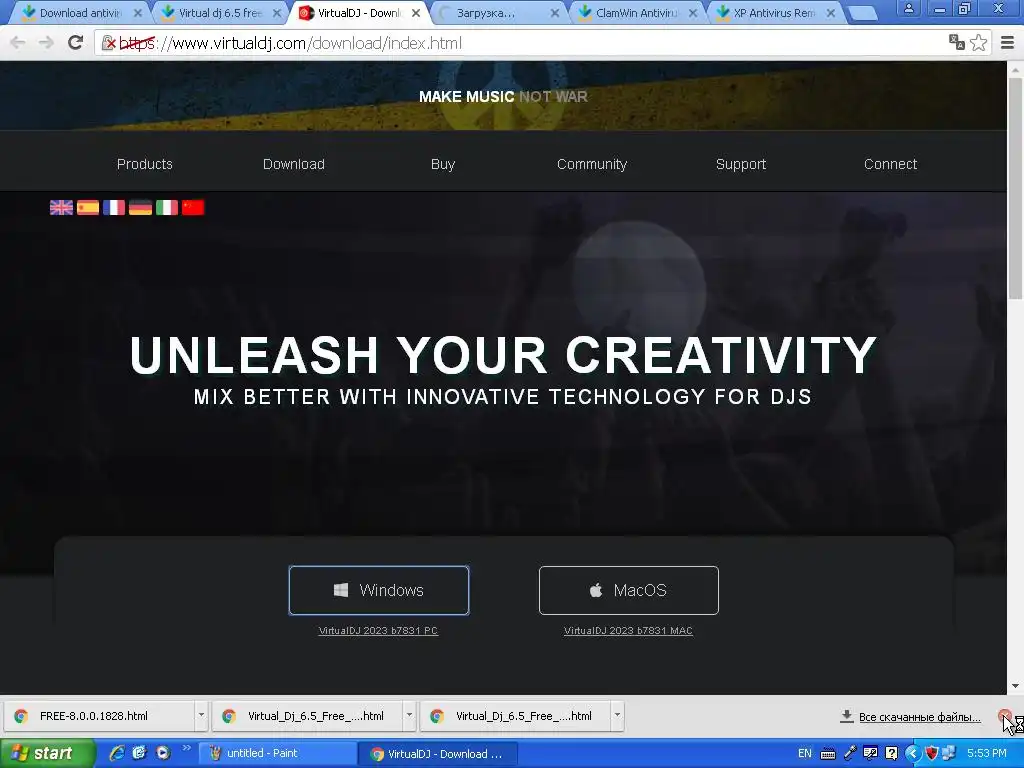Click the question mark help tray icon
1024x768 pixels.
[891, 754]
